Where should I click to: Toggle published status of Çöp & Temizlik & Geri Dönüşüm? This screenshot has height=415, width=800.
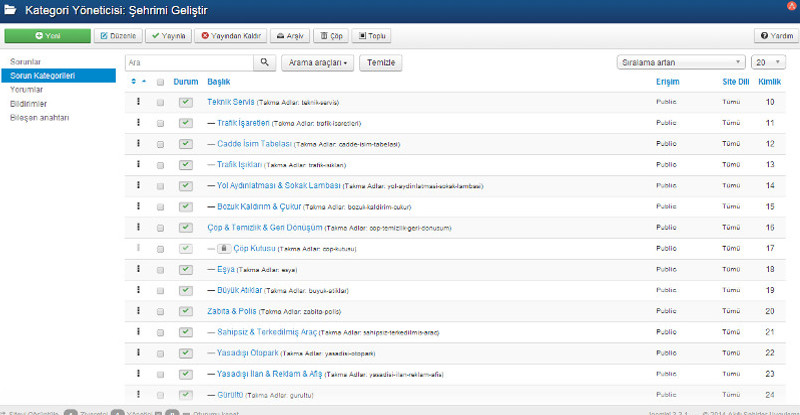pos(186,228)
